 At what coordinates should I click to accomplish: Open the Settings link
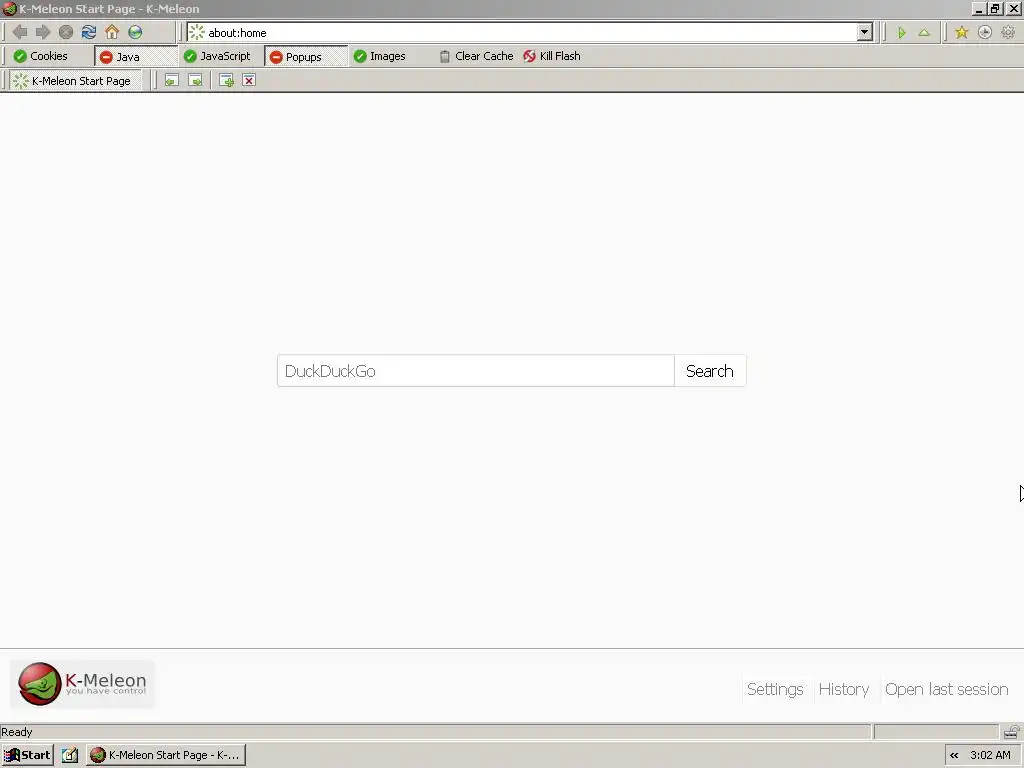click(x=775, y=689)
